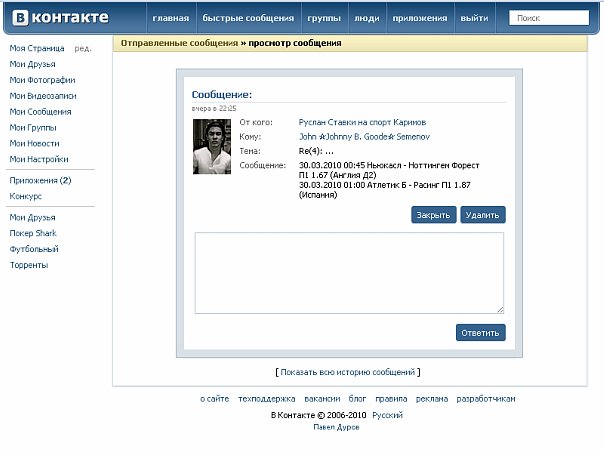Go to Мои Фотографии in sidebar
This screenshot has height=453, width=604.
coord(42,80)
